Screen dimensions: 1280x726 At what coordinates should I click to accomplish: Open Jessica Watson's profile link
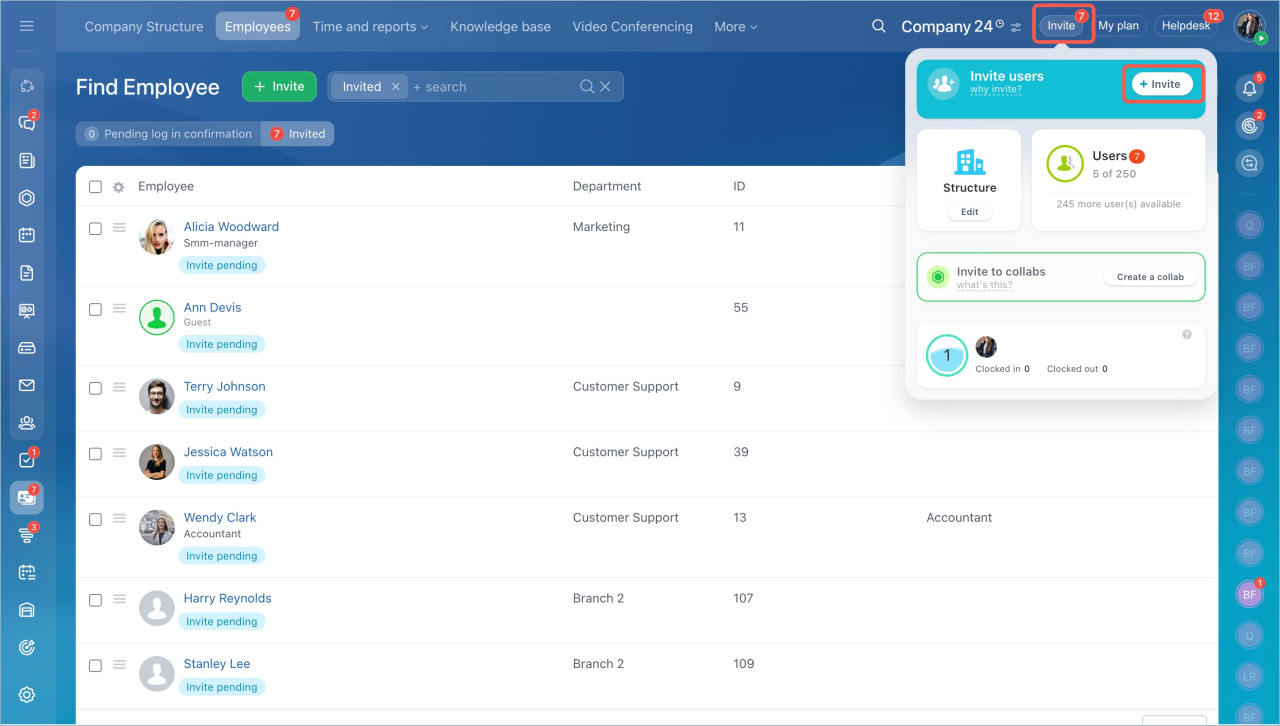coord(228,452)
